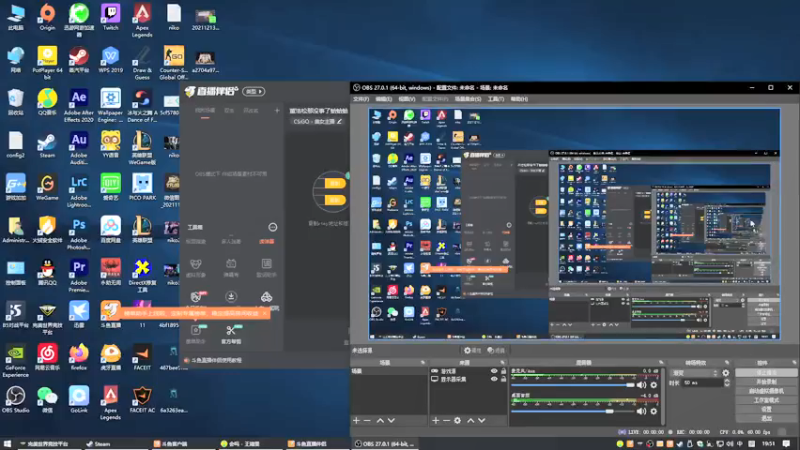This screenshot has height=450, width=800.
Task: Add a new source with the plus icon
Action: click(x=436, y=420)
